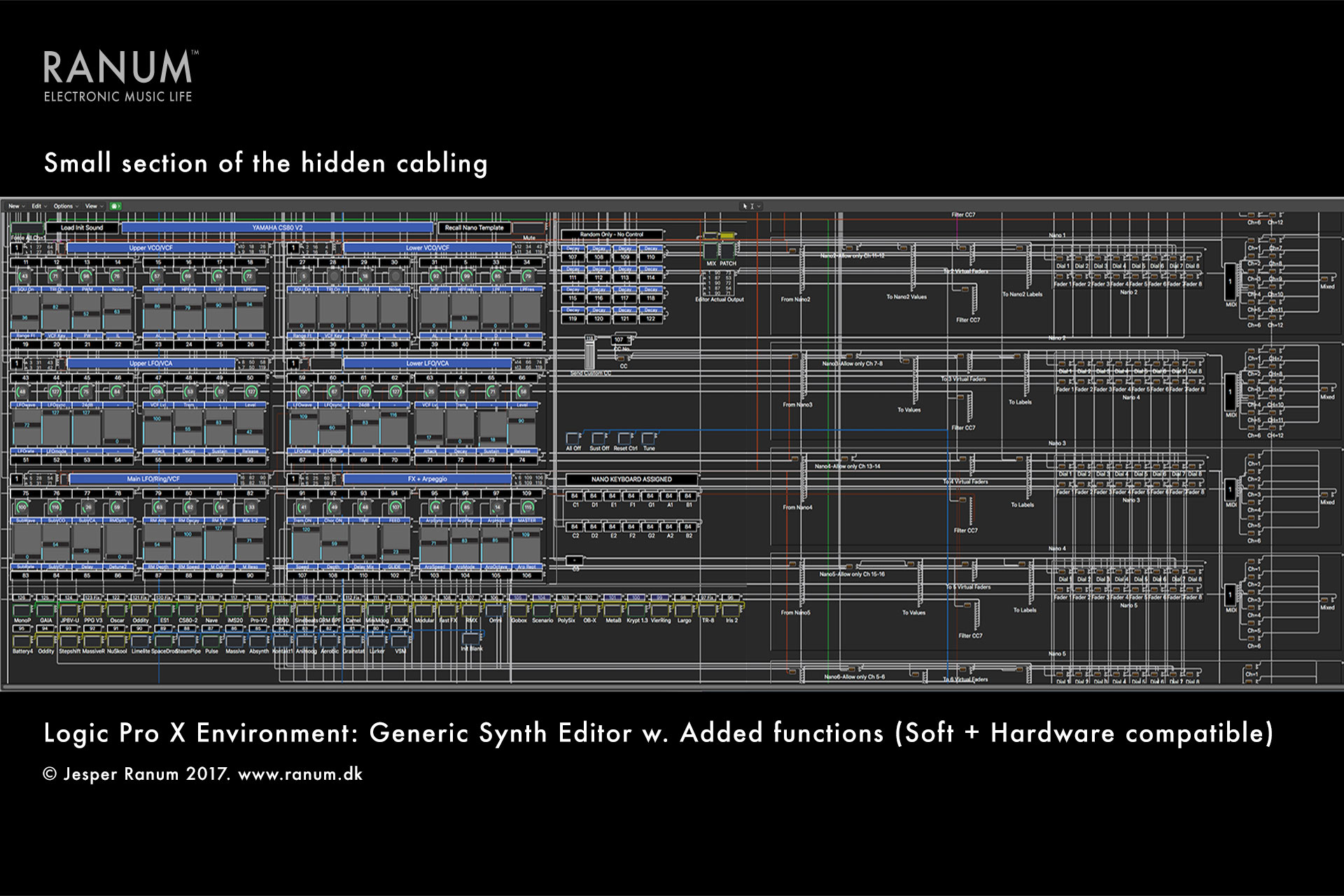Select the Upper VCO/VCF section header

point(151,248)
